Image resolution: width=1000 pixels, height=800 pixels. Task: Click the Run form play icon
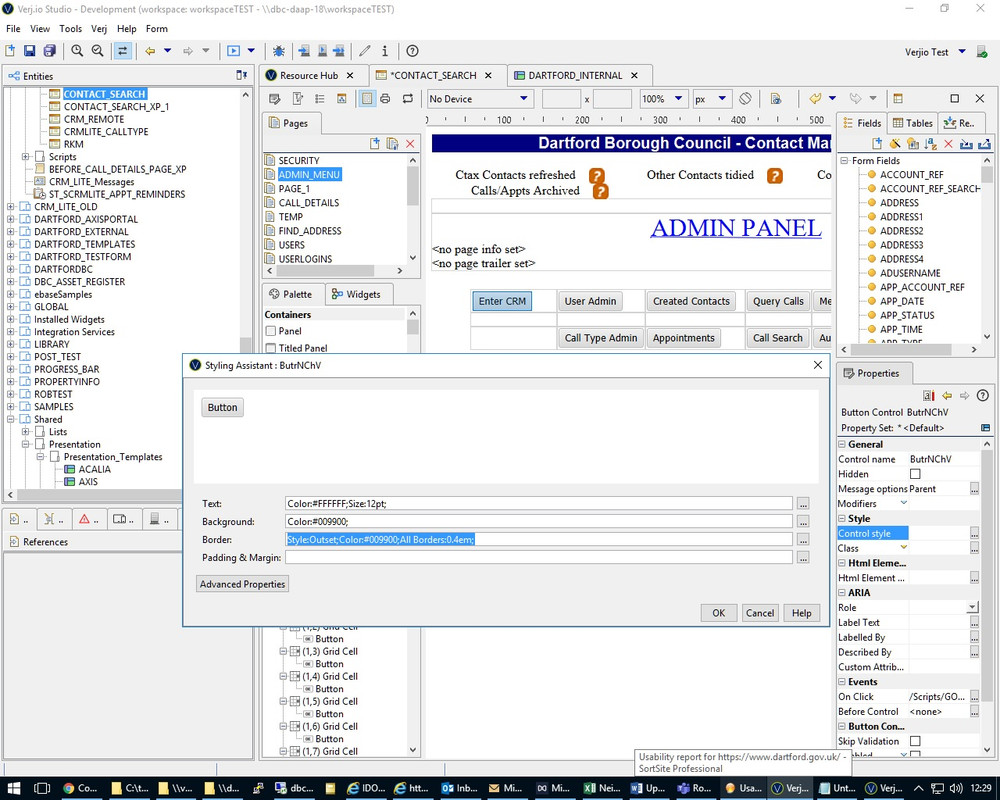pyautogui.click(x=233, y=51)
